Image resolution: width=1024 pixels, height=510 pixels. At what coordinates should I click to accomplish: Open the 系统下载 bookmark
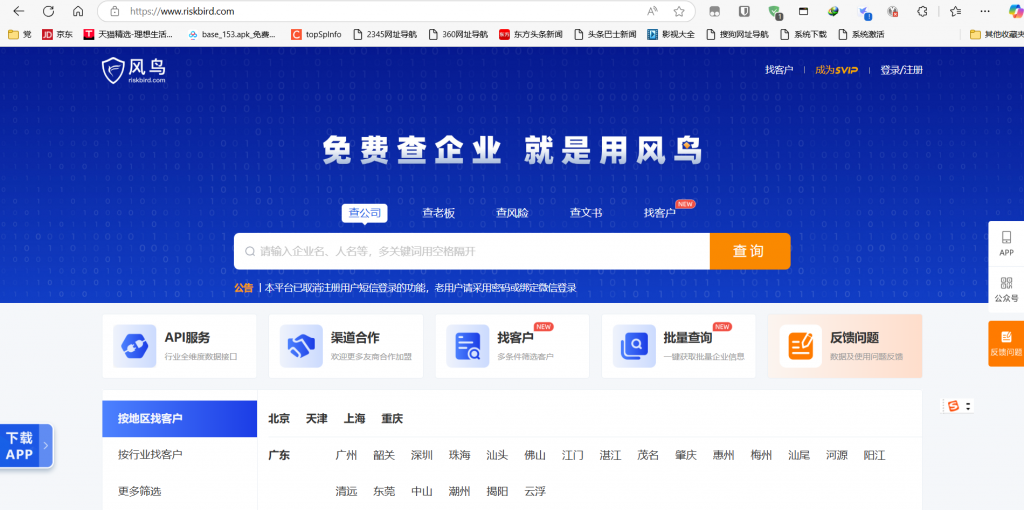[x=803, y=35]
